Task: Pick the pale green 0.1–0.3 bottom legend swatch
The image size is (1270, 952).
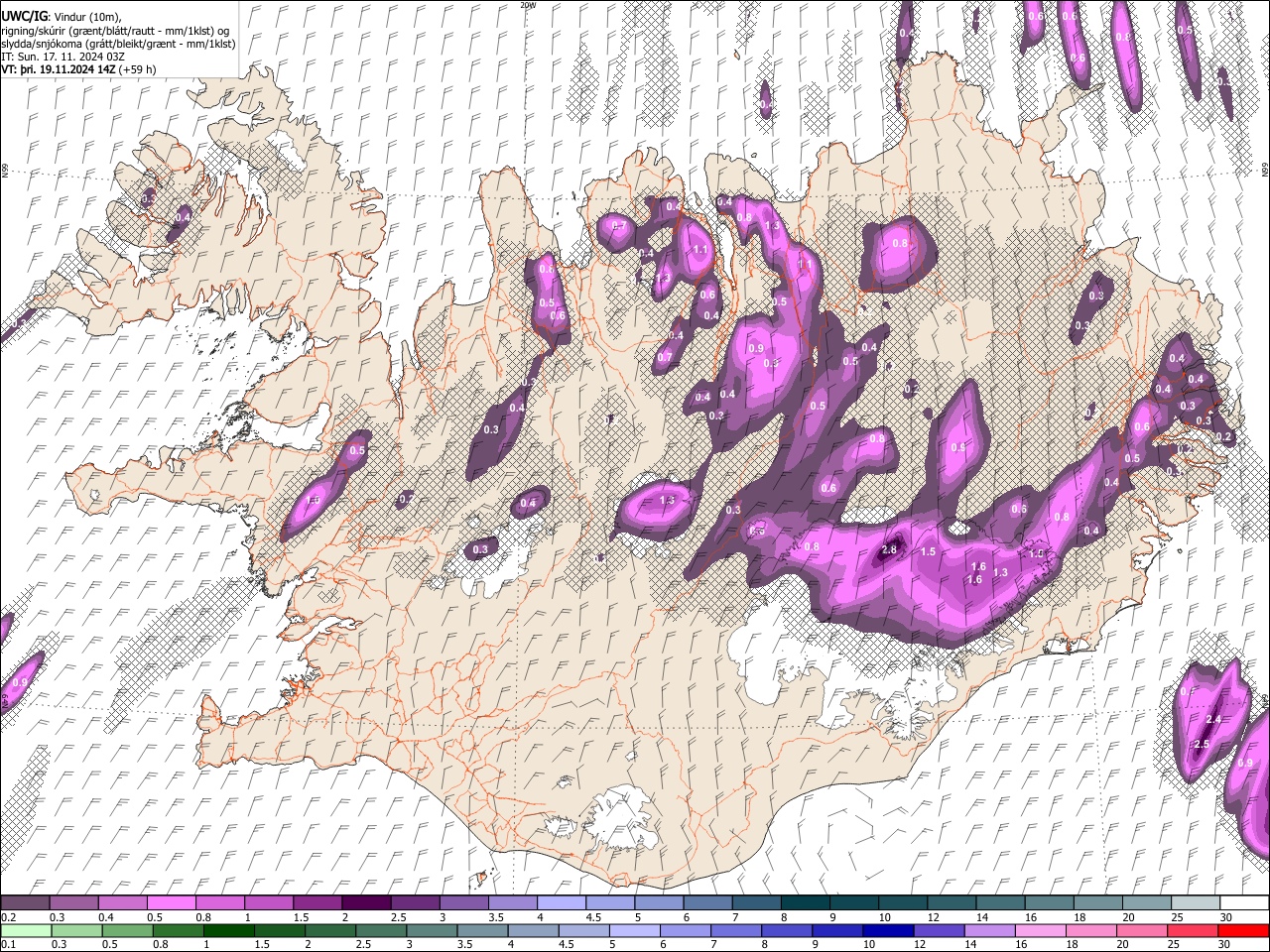Action: [25, 931]
